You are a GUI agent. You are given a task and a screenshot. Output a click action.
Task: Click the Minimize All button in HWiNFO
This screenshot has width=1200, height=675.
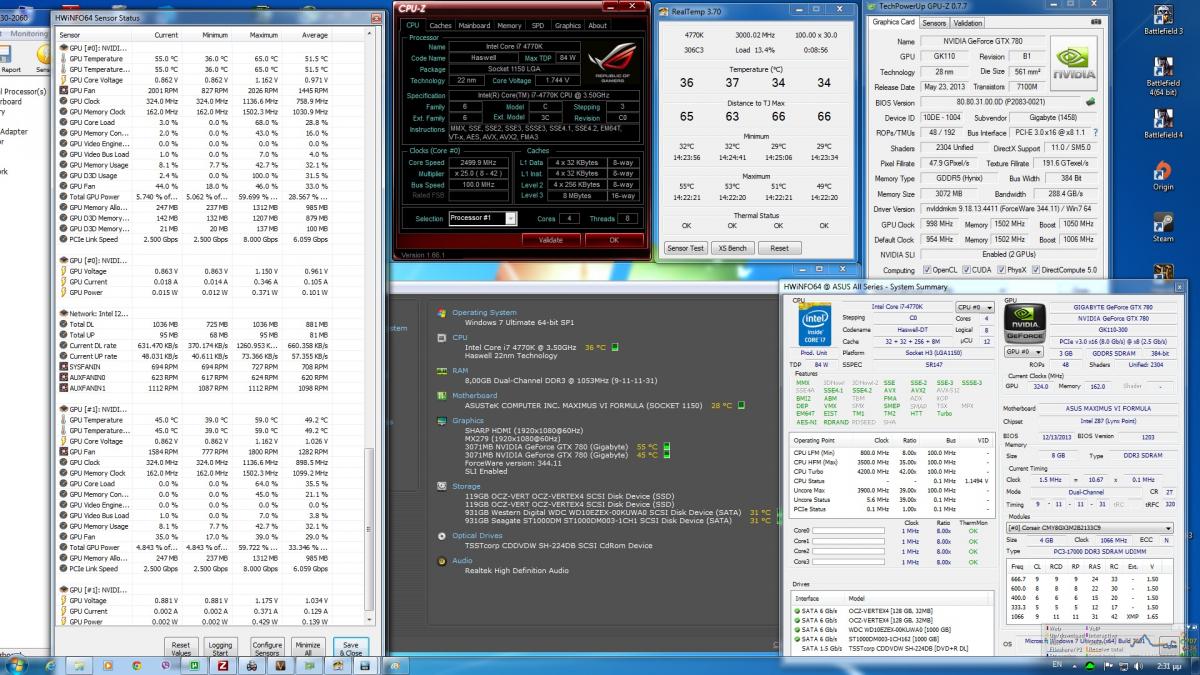click(x=308, y=646)
